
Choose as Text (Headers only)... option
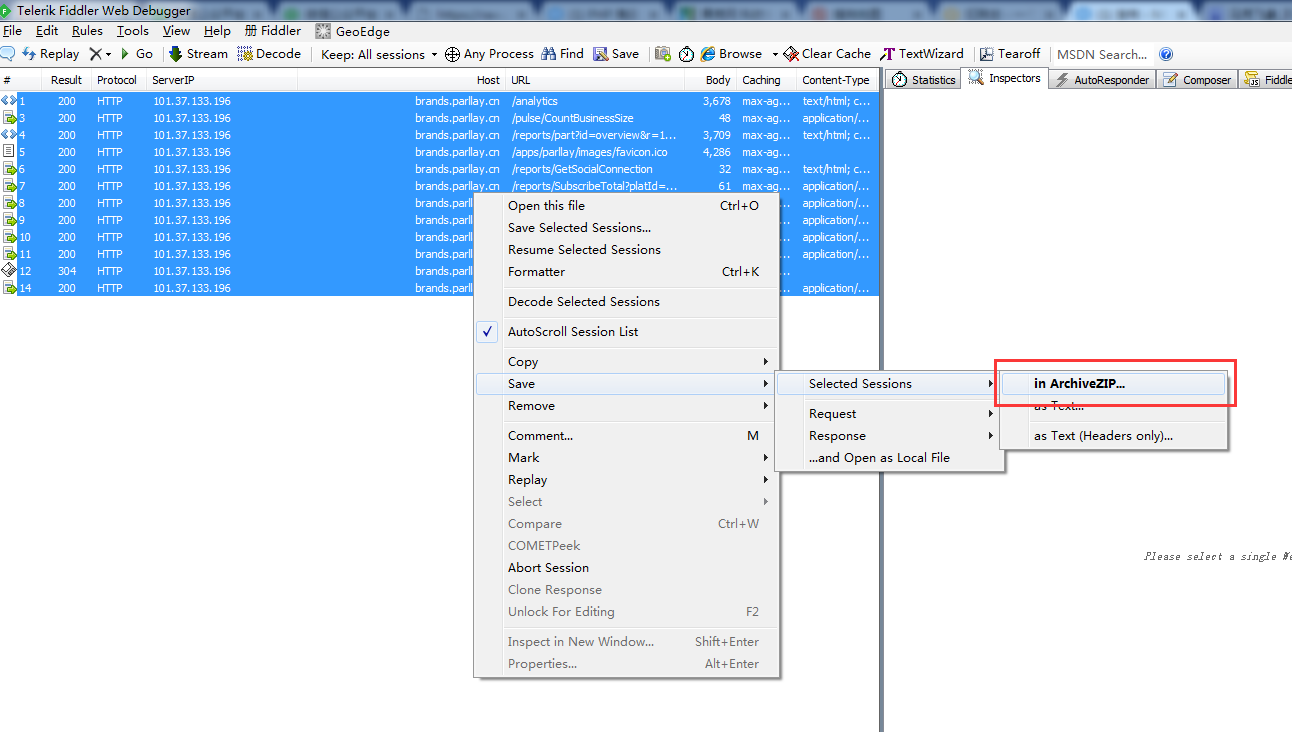1114,436
